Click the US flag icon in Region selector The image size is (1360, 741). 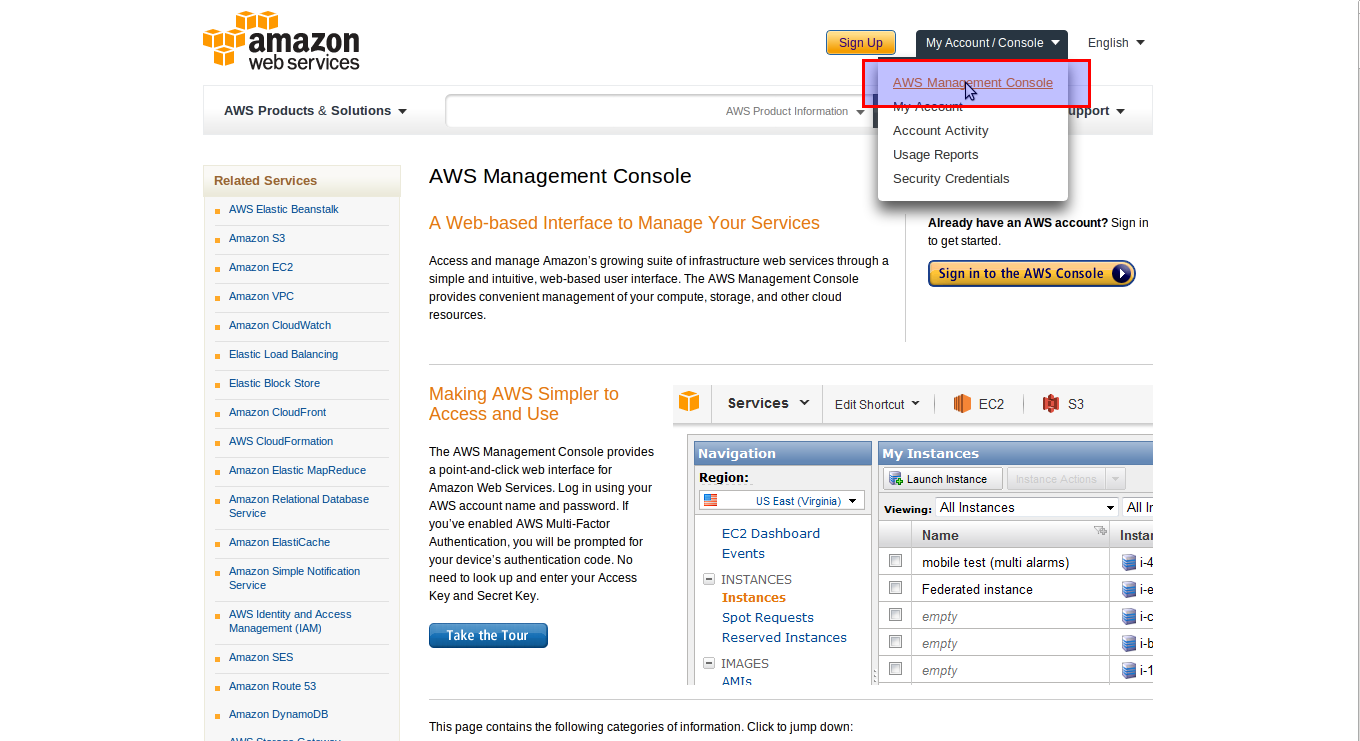pos(711,500)
